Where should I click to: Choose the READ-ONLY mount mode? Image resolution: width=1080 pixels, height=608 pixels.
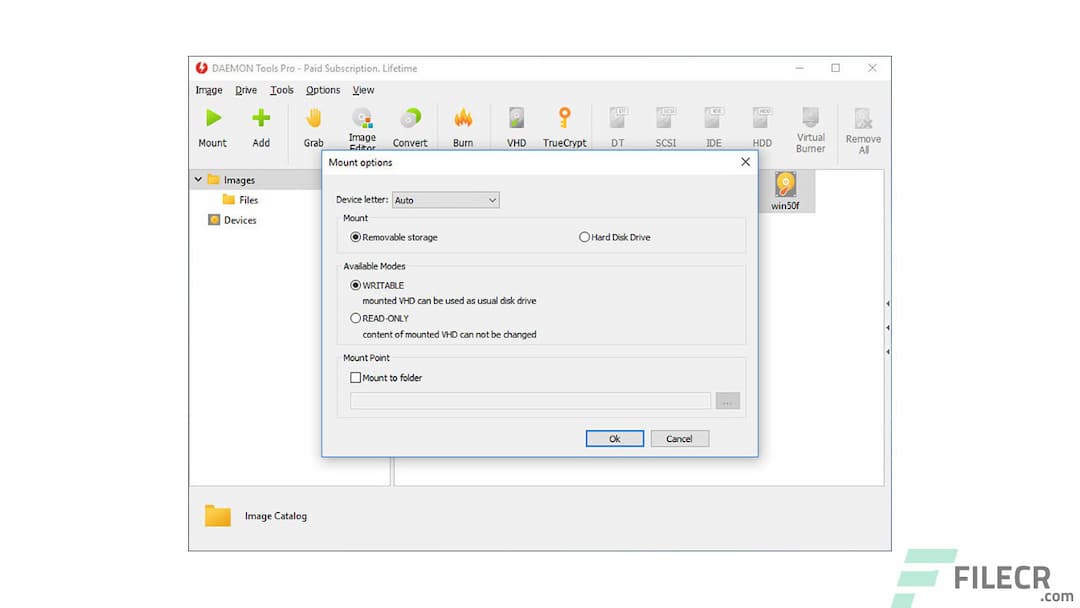pos(356,318)
